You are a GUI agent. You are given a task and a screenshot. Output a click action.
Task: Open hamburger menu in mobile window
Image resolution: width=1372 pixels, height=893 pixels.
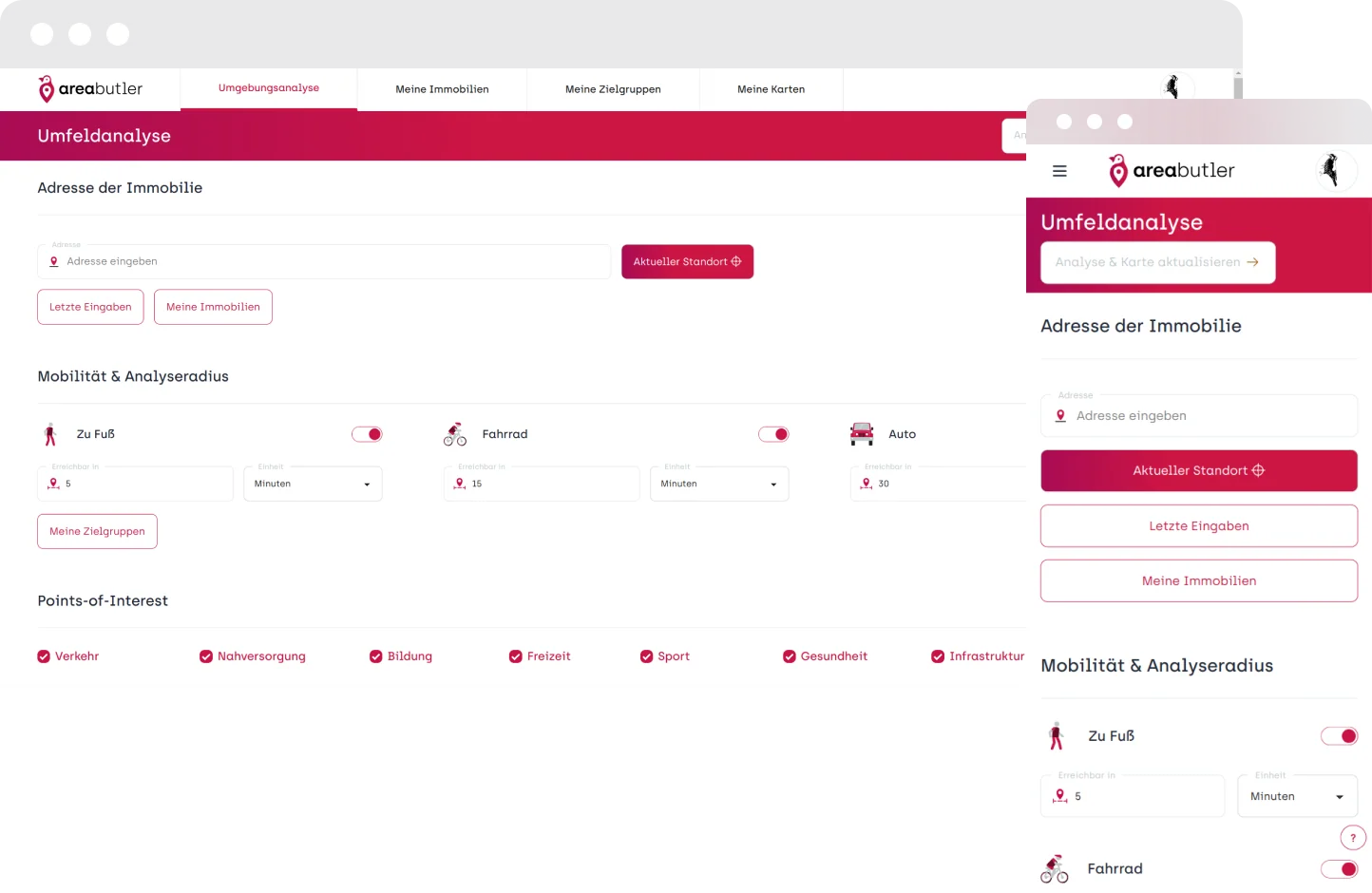point(1059,171)
